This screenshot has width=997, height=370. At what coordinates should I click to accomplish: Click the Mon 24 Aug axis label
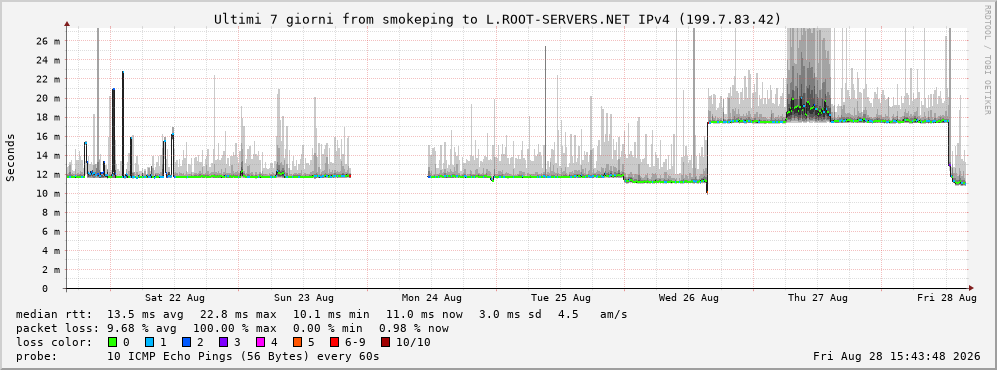click(x=432, y=298)
